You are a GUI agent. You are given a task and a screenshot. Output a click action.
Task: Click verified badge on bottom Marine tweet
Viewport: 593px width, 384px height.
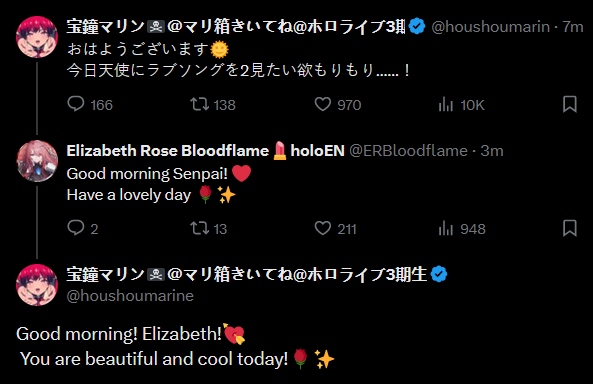(439, 274)
